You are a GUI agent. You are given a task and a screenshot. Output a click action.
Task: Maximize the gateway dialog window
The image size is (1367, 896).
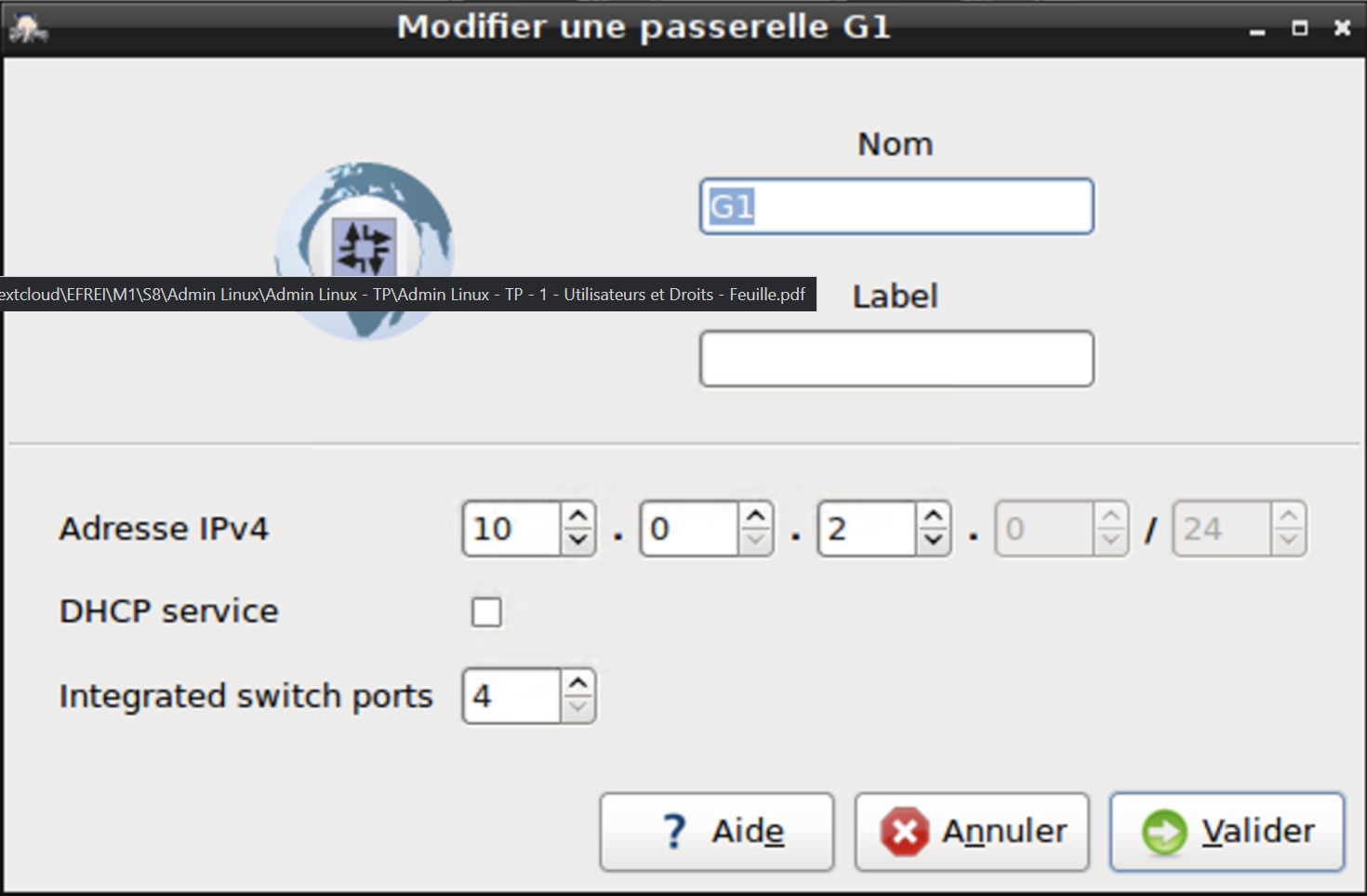point(1299,29)
